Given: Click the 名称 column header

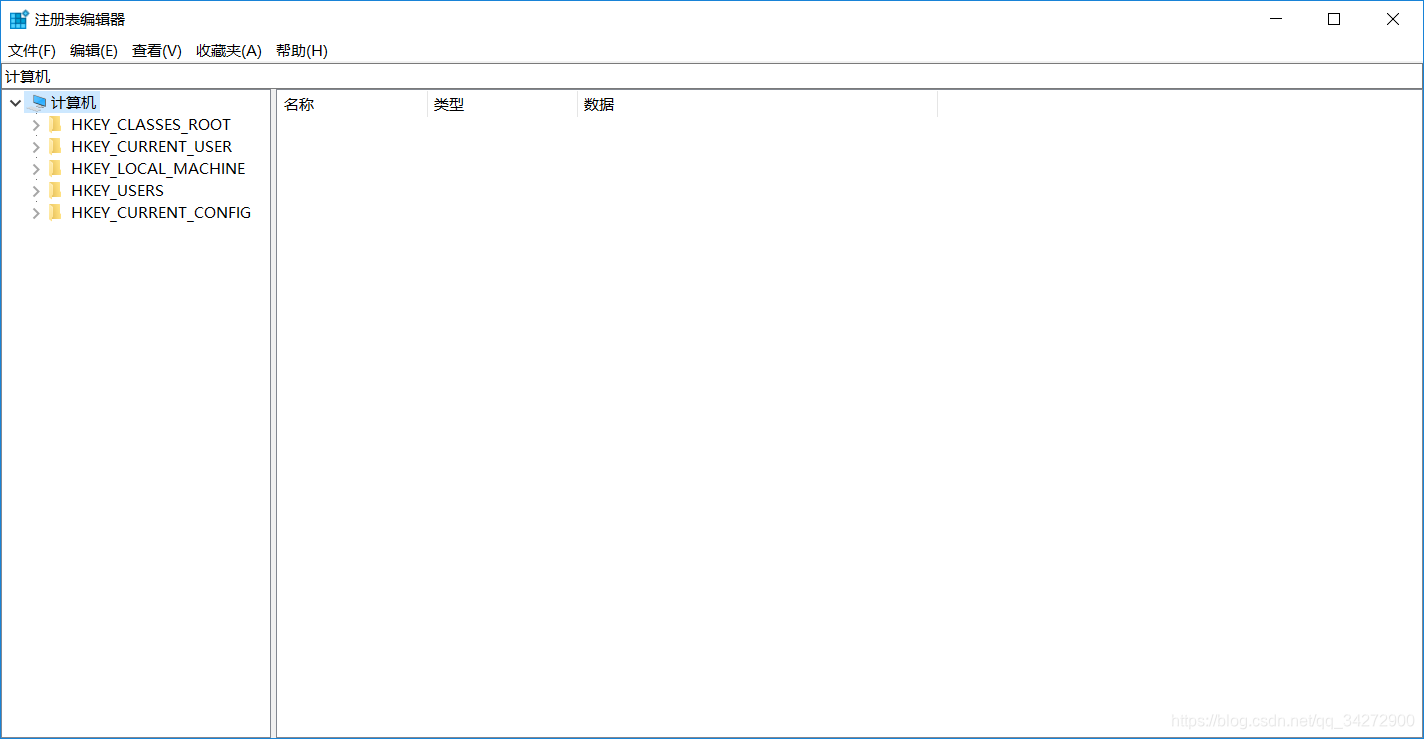Looking at the screenshot, I should [352, 105].
